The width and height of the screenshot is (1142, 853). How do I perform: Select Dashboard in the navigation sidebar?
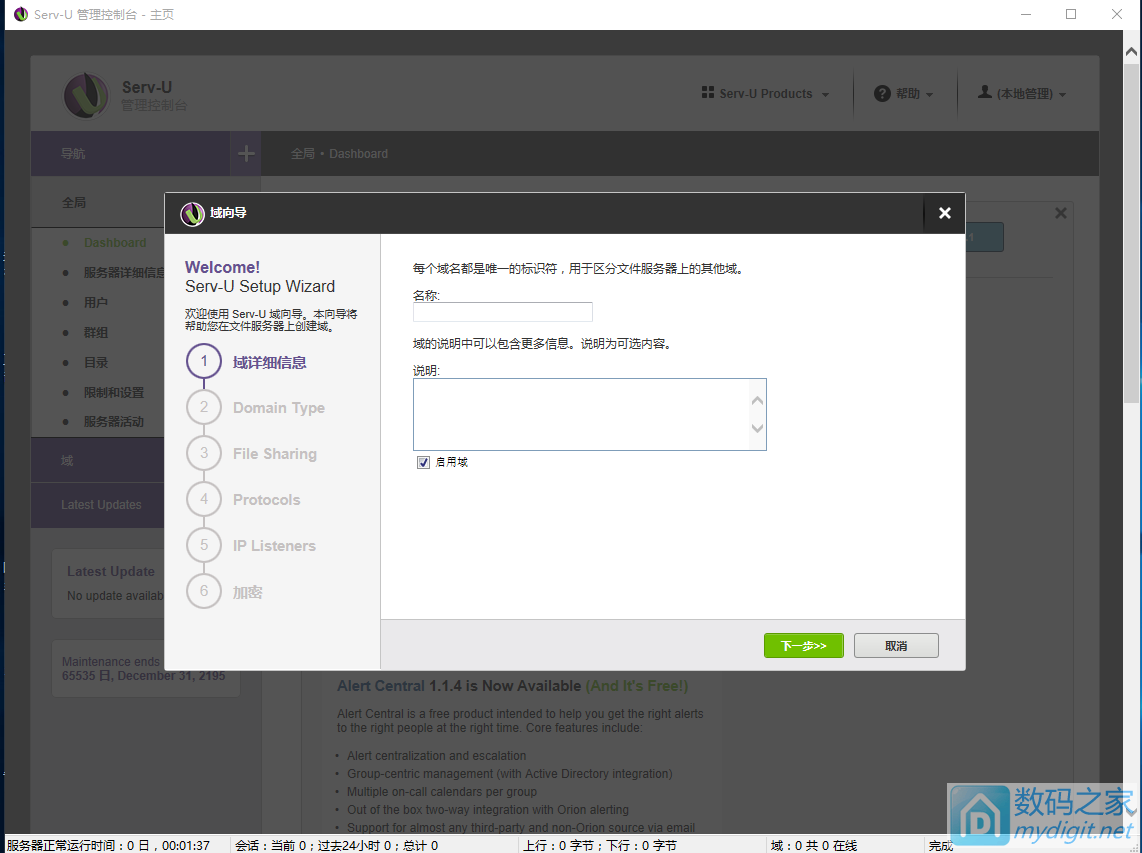(x=115, y=243)
